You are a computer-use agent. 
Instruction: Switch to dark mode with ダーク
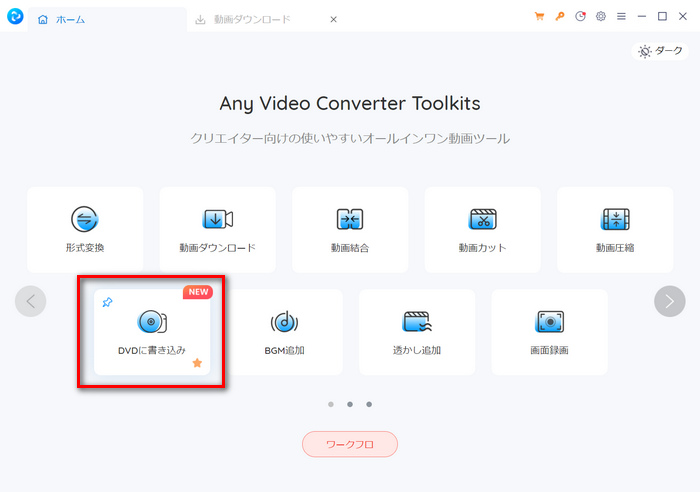pos(660,51)
